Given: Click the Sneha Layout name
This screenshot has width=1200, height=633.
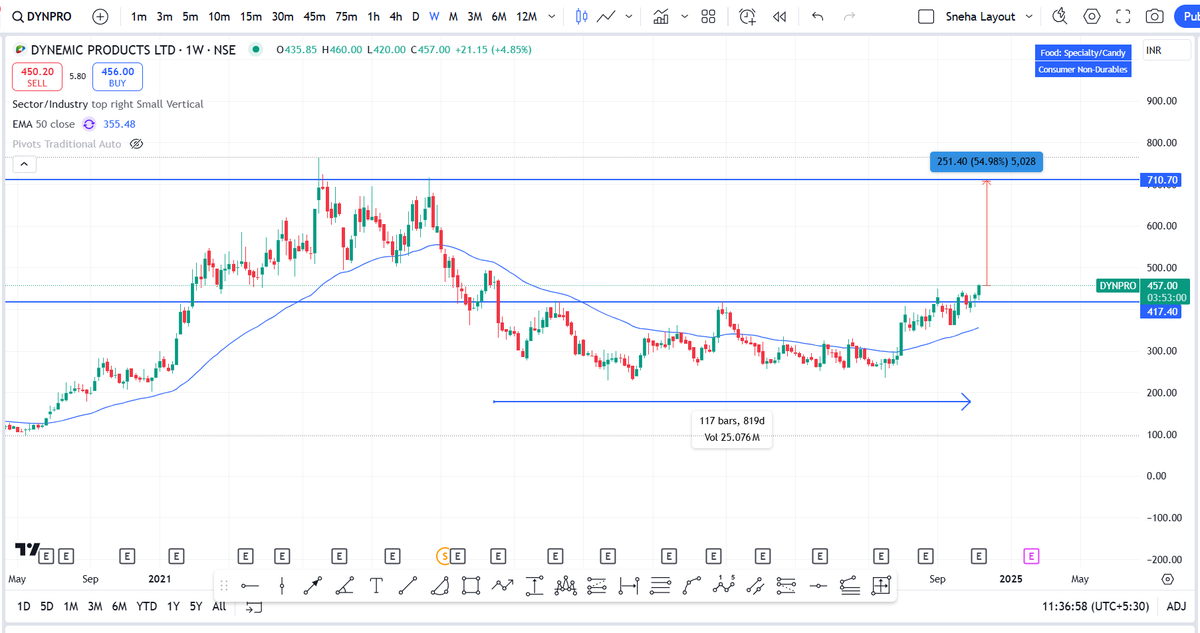Looking at the screenshot, I should pos(980,17).
